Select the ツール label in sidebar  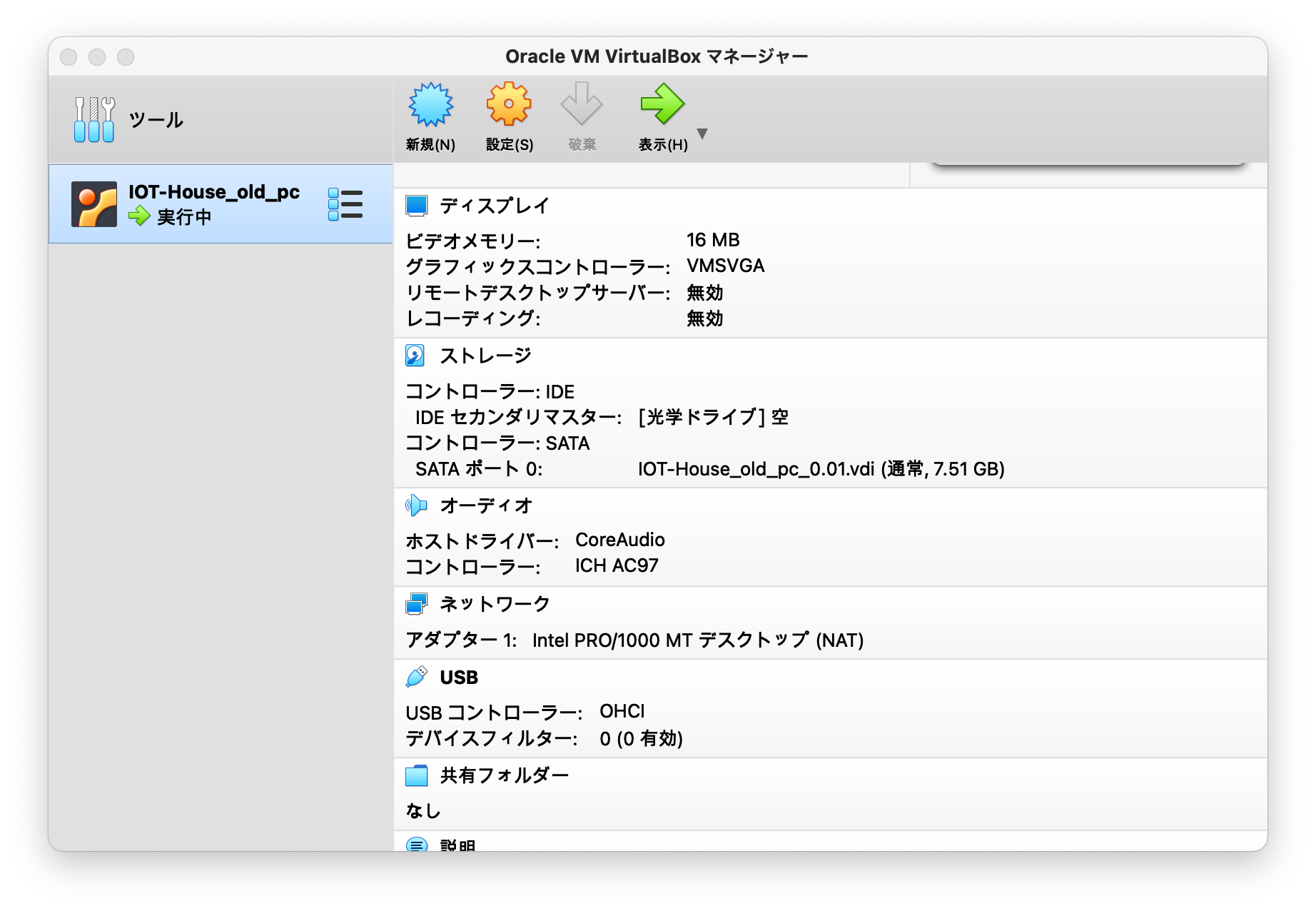coord(156,120)
